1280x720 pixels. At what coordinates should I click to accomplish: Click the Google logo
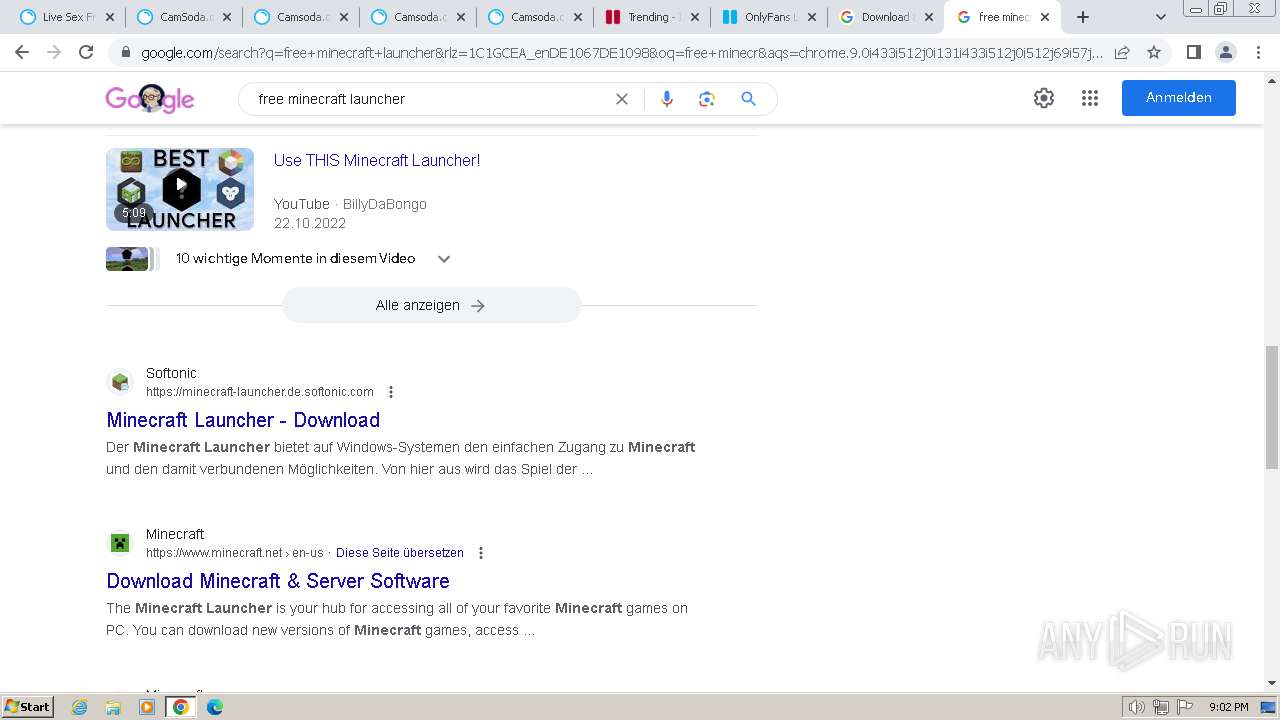click(x=150, y=99)
